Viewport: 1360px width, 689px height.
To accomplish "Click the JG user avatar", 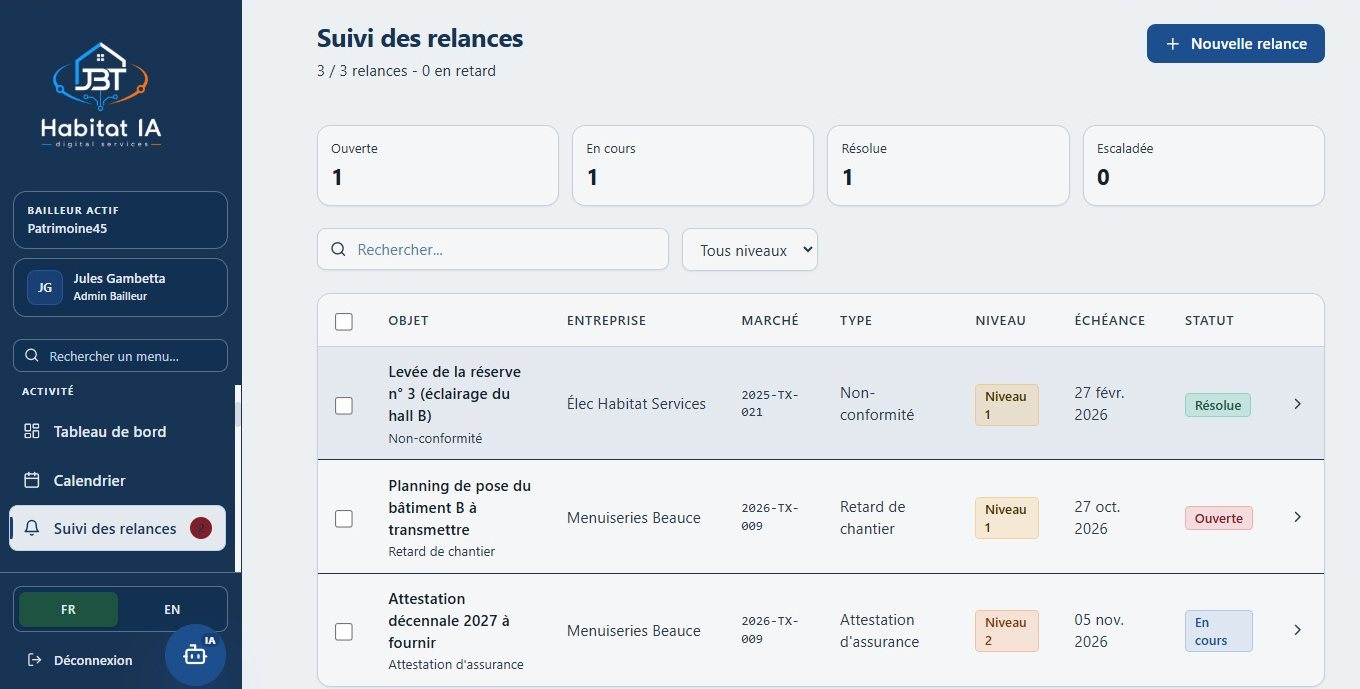I will (45, 288).
